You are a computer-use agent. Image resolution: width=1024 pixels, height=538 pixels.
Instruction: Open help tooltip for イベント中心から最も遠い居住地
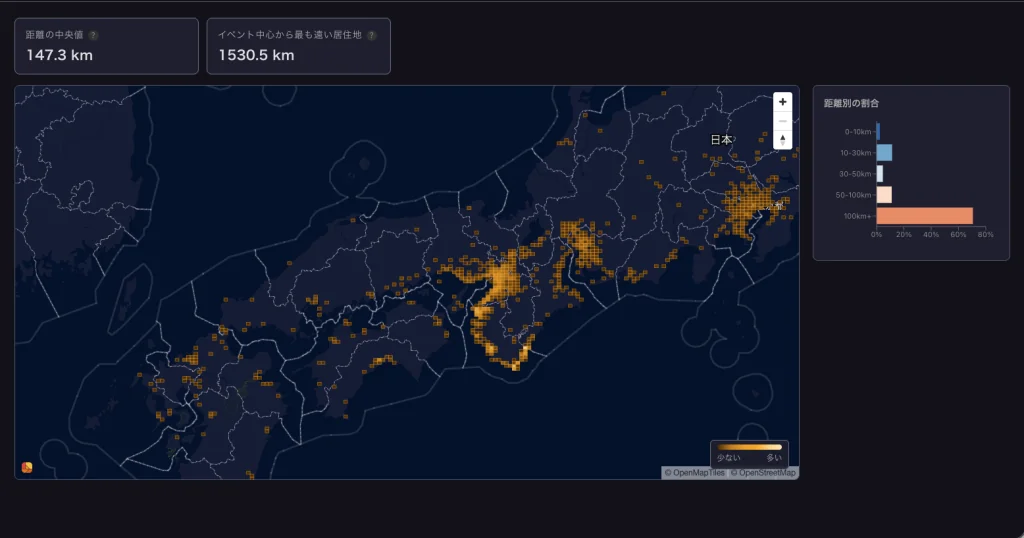(372, 35)
